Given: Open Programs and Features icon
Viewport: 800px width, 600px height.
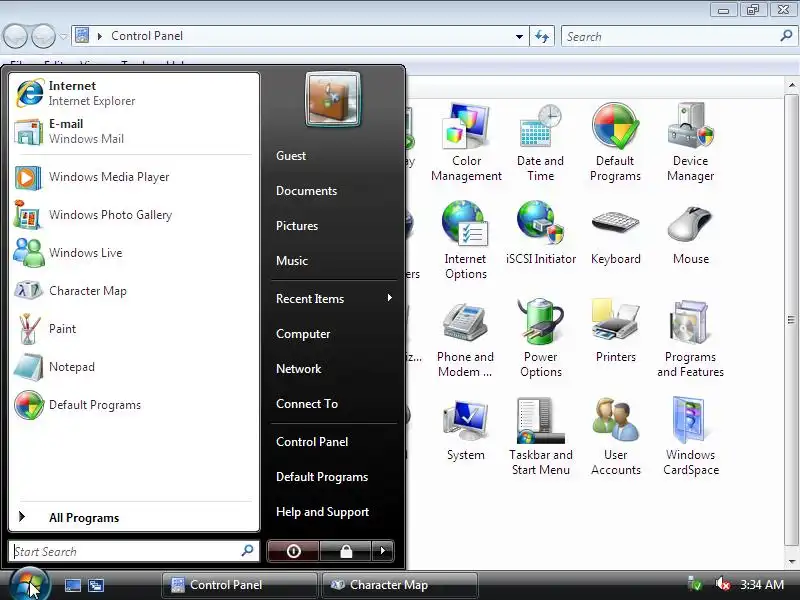Looking at the screenshot, I should (690, 338).
